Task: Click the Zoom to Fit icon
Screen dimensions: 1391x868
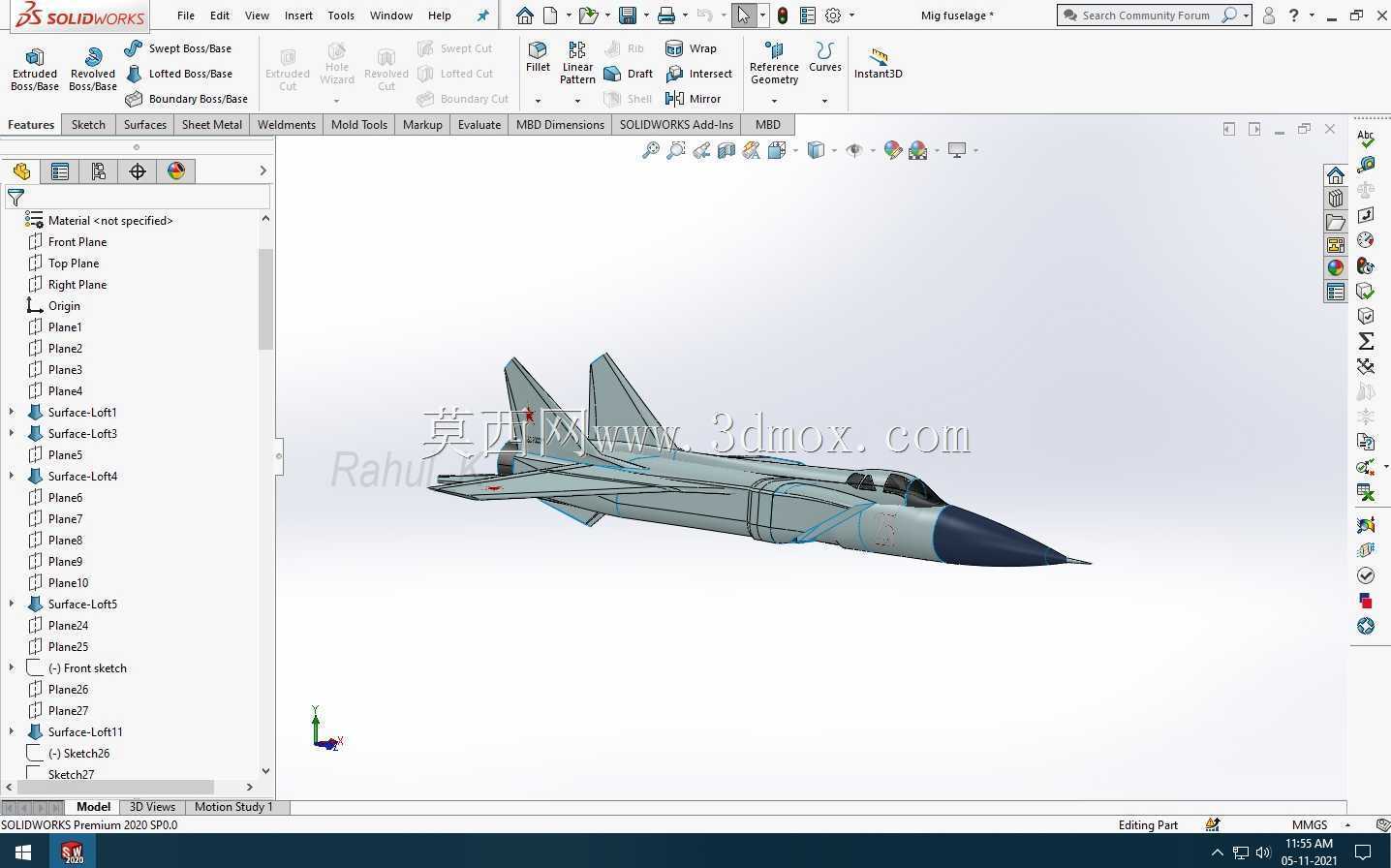Action: [651, 150]
